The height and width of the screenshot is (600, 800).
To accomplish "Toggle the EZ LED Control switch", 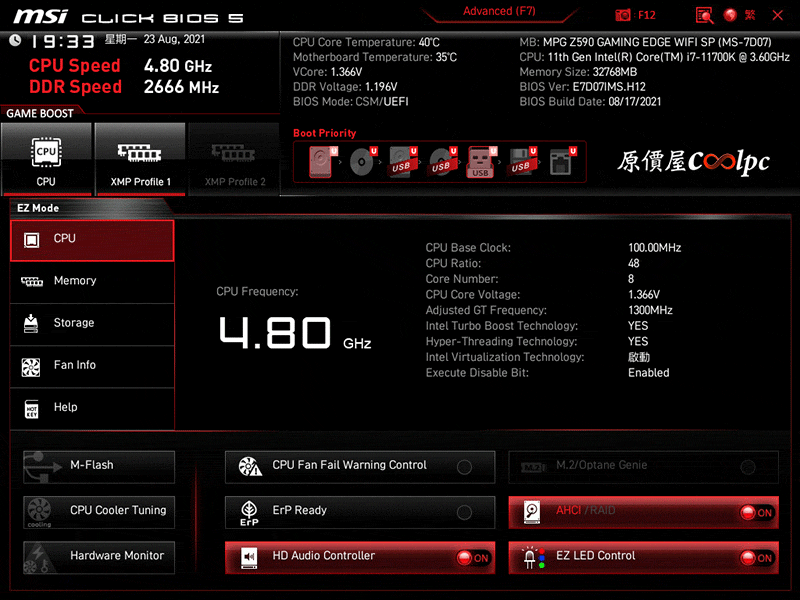I will [x=756, y=558].
